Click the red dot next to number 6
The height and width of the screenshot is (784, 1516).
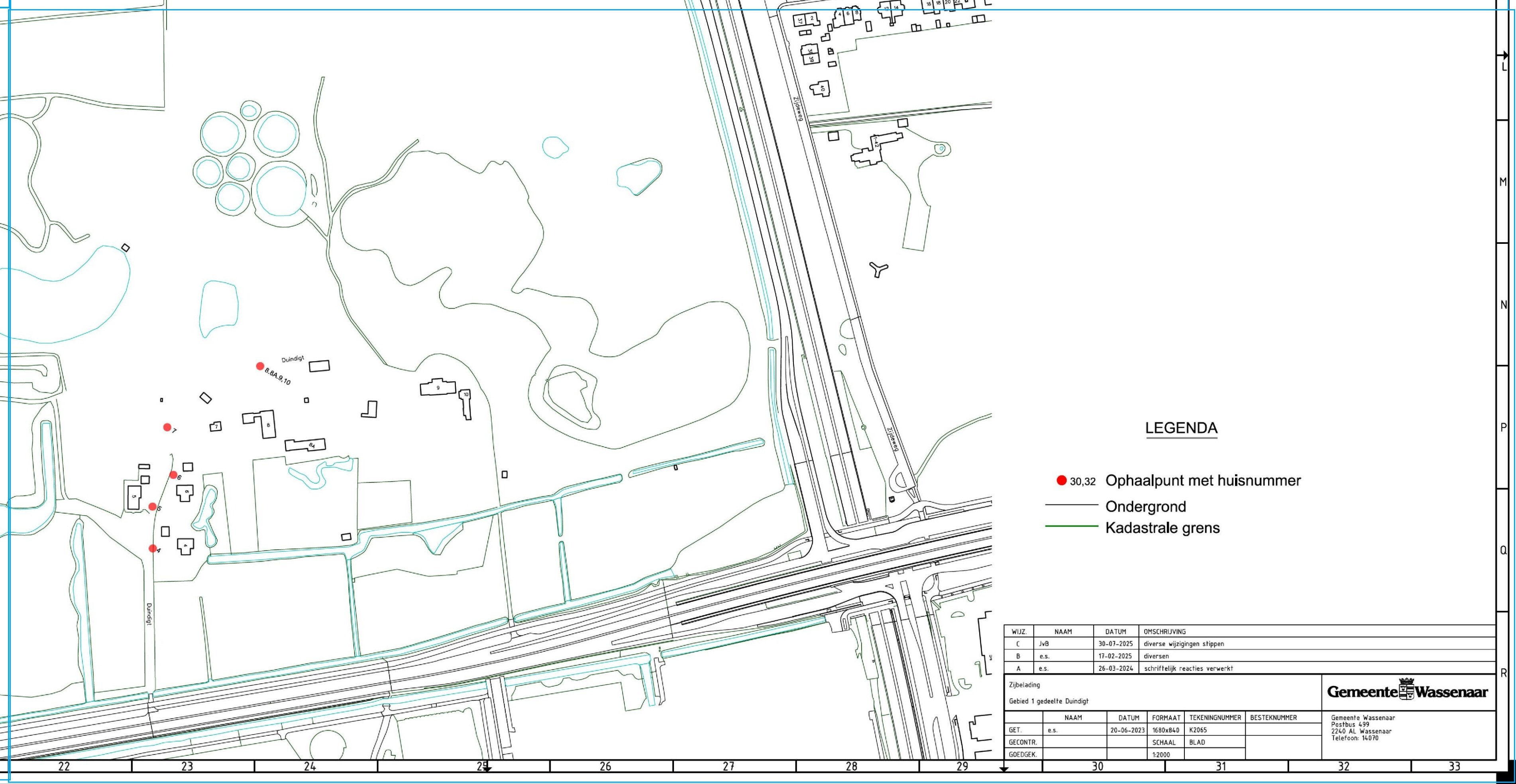tap(174, 475)
